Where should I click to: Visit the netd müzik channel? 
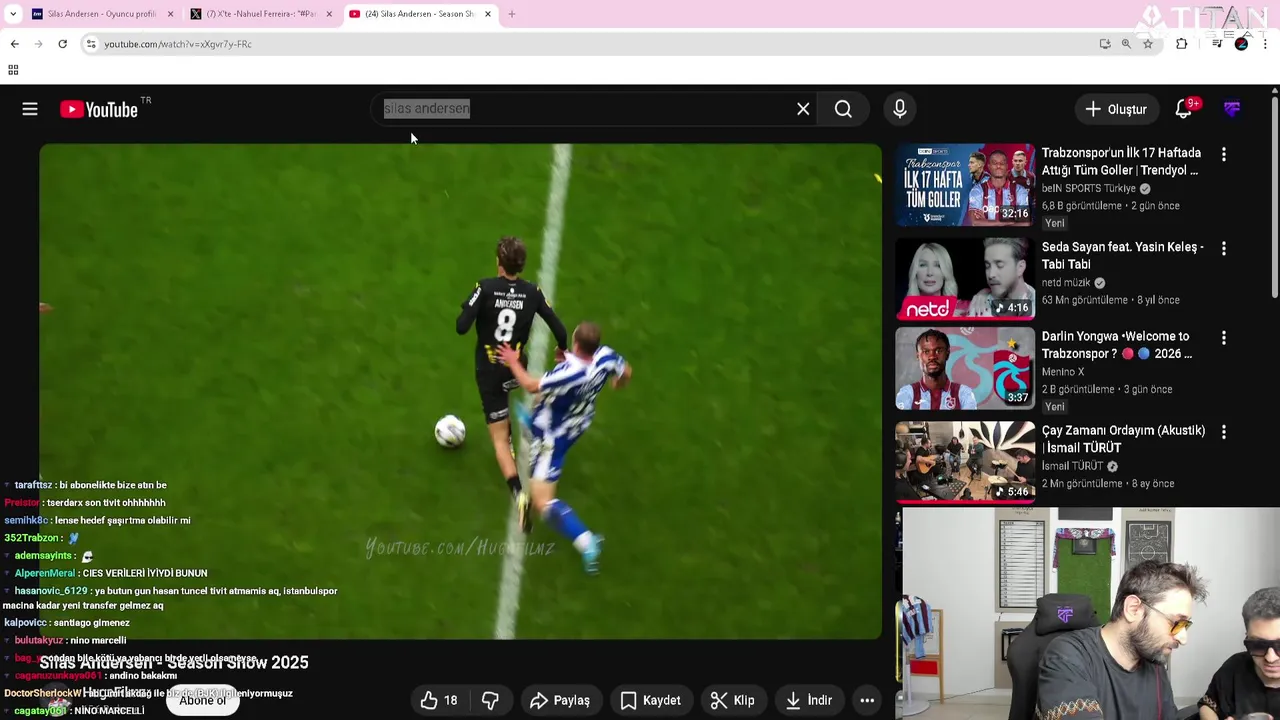(x=1066, y=283)
